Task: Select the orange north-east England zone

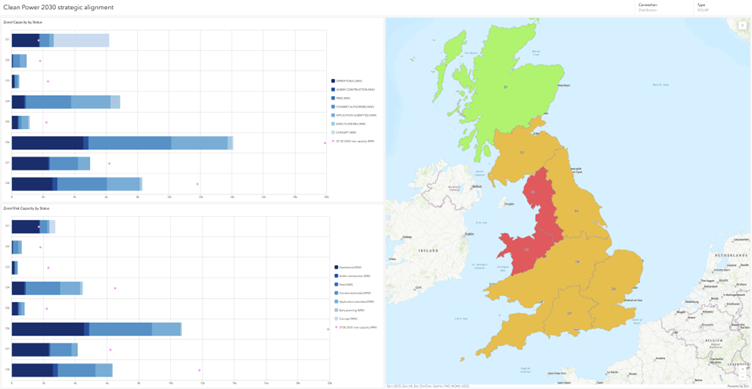Action: pos(578,211)
